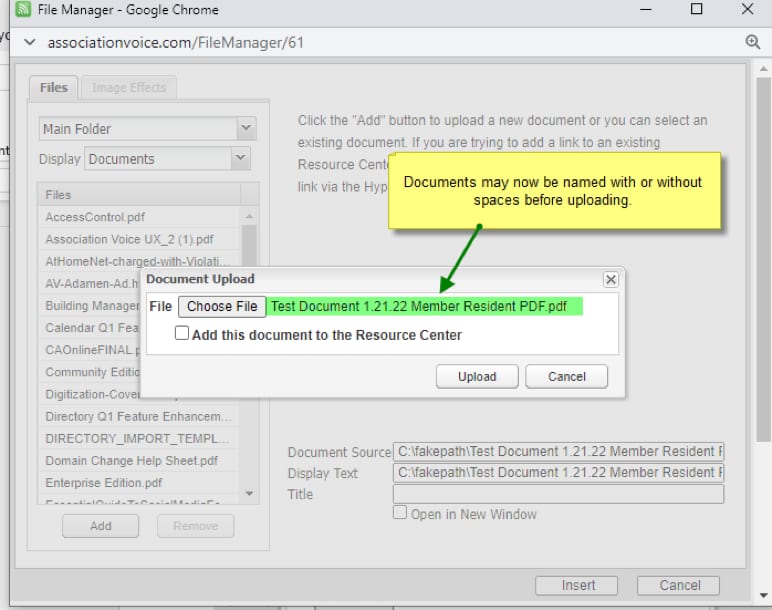Switch to the Image Effects tab
This screenshot has width=772, height=610.
point(129,88)
